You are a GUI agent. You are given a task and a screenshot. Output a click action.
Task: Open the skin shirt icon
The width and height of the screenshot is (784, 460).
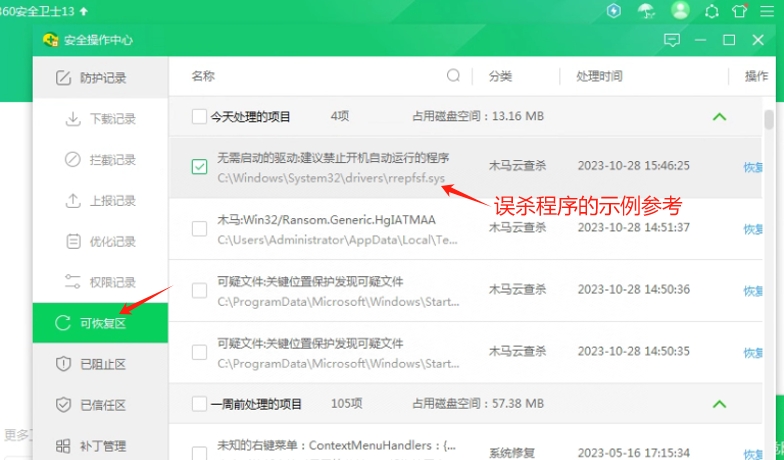point(740,10)
